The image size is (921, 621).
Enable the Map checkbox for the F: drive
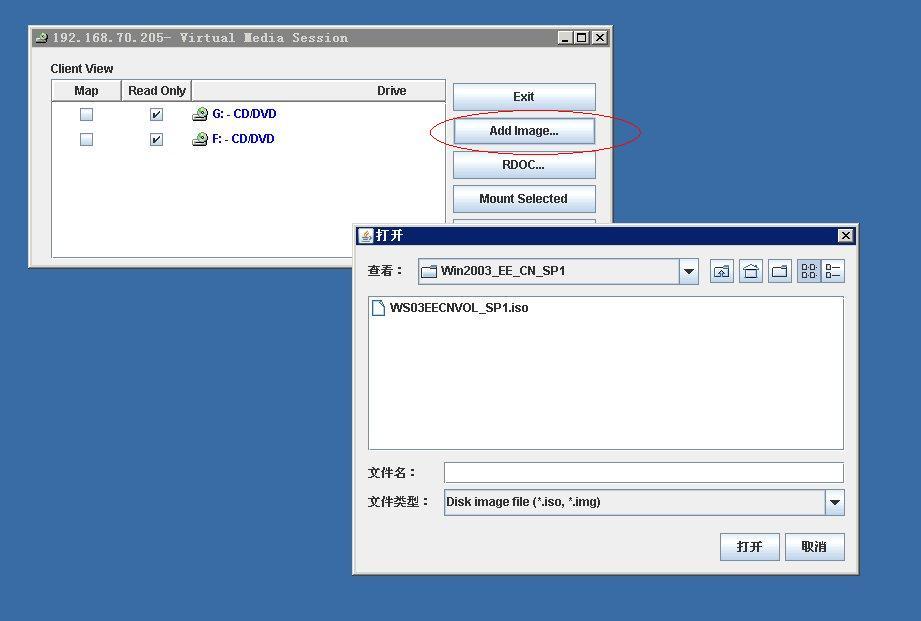pyautogui.click(x=86, y=138)
